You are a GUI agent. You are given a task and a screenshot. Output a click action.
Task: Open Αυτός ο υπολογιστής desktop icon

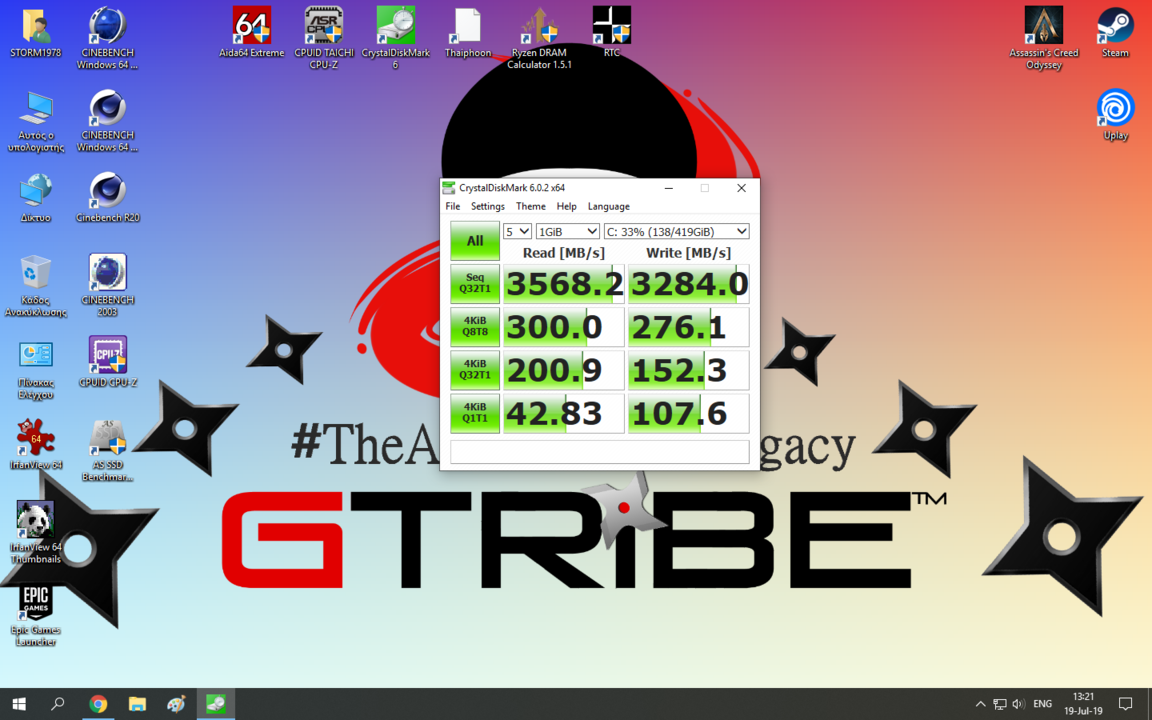point(35,120)
